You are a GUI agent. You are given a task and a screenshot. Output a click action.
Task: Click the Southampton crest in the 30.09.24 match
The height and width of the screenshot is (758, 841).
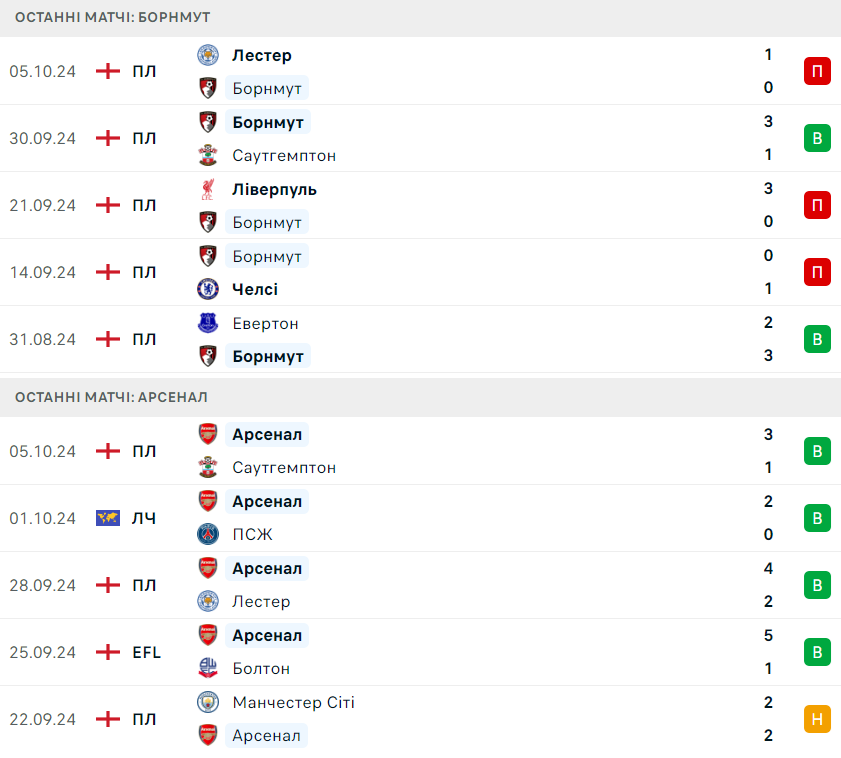point(208,156)
